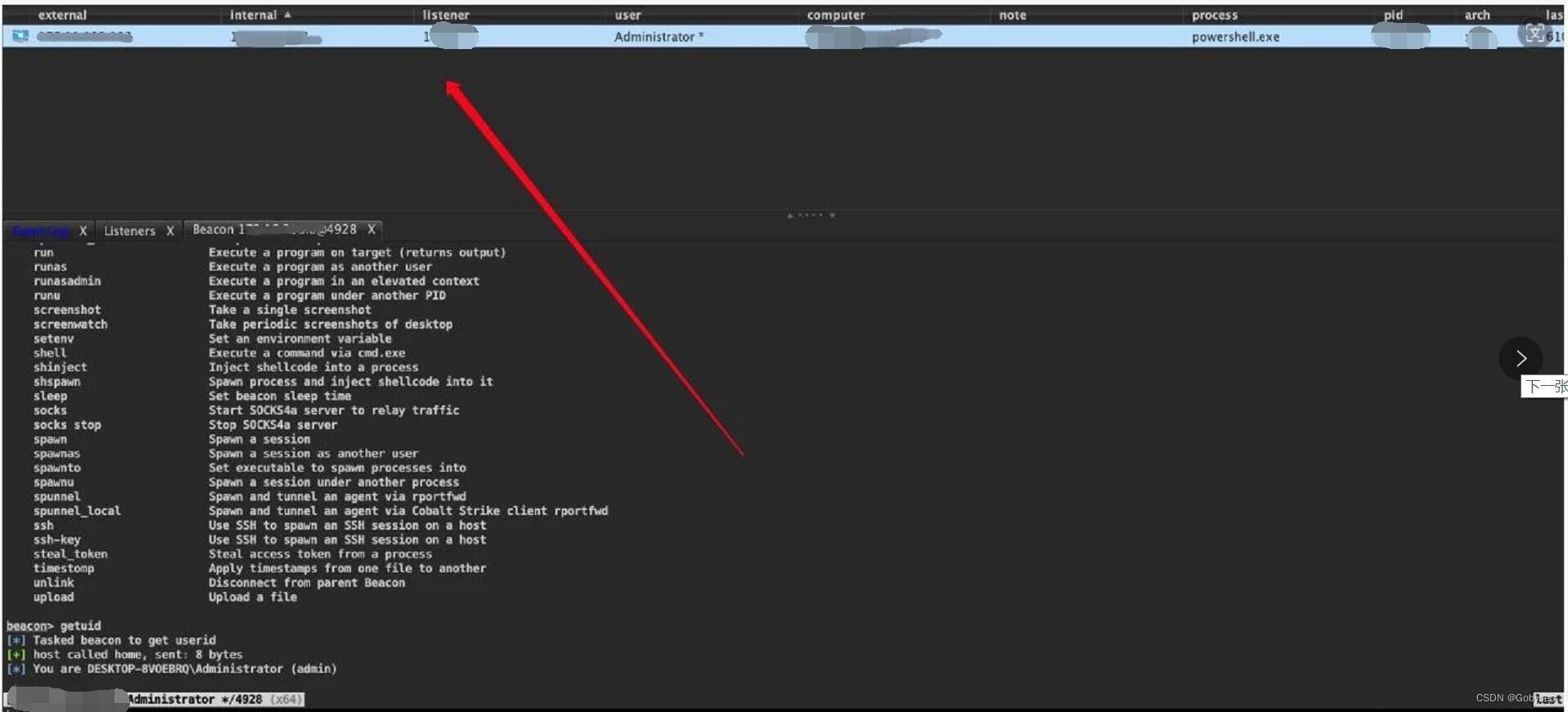
Task: Click 'You are DESKTOP-8VOEBRQ\Administrator (admin)' output
Action: [x=185, y=669]
